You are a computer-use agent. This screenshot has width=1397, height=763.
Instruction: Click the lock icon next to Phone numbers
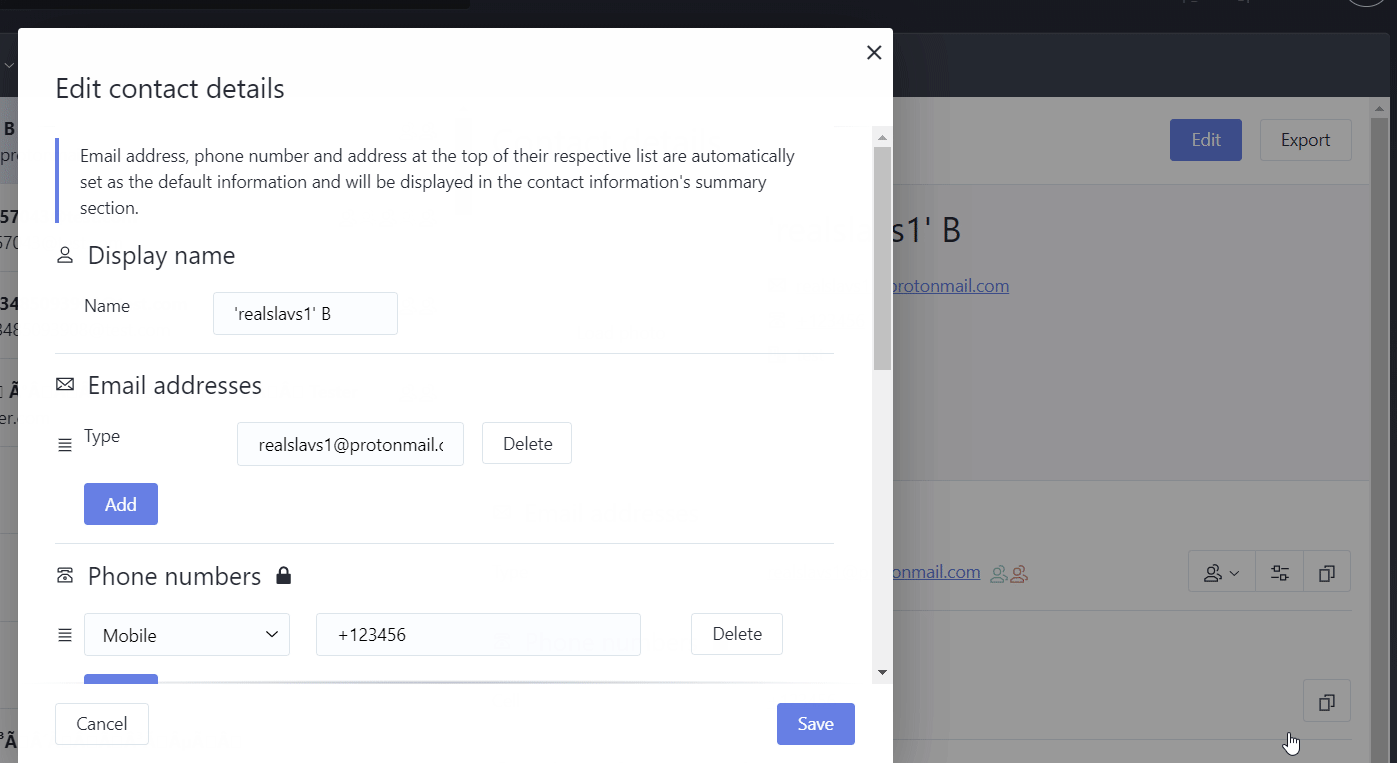click(283, 575)
